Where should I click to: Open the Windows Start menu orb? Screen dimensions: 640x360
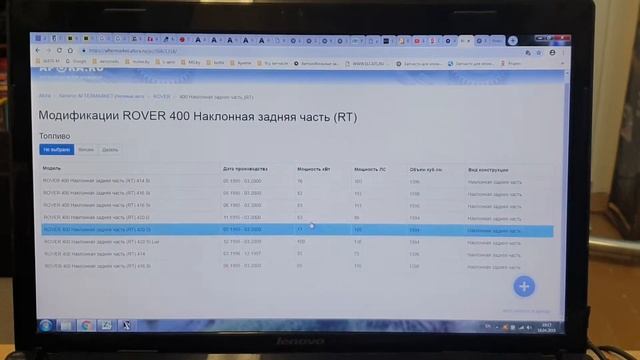click(46, 325)
